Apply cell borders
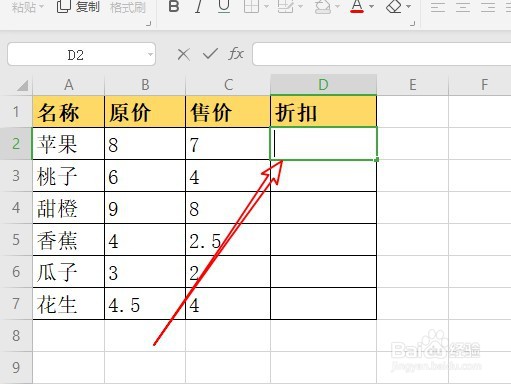 tap(252, 6)
